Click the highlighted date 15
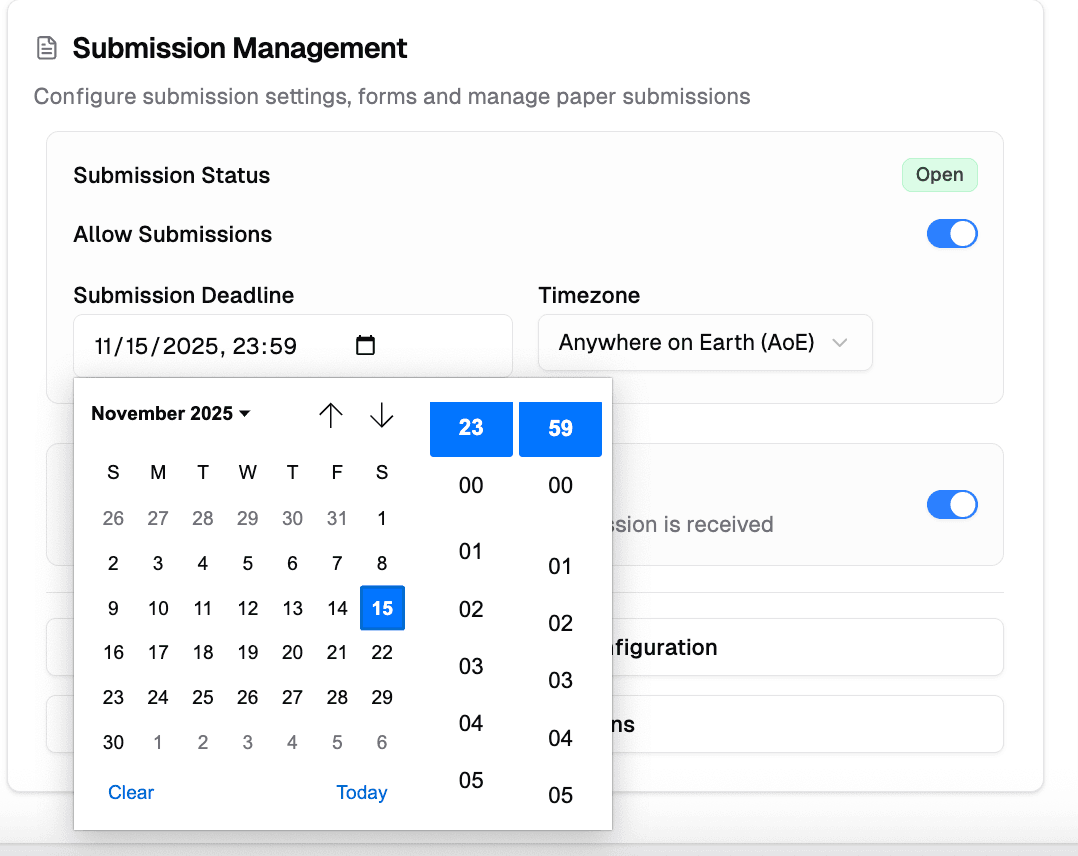The width and height of the screenshot is (1078, 856). (x=382, y=607)
